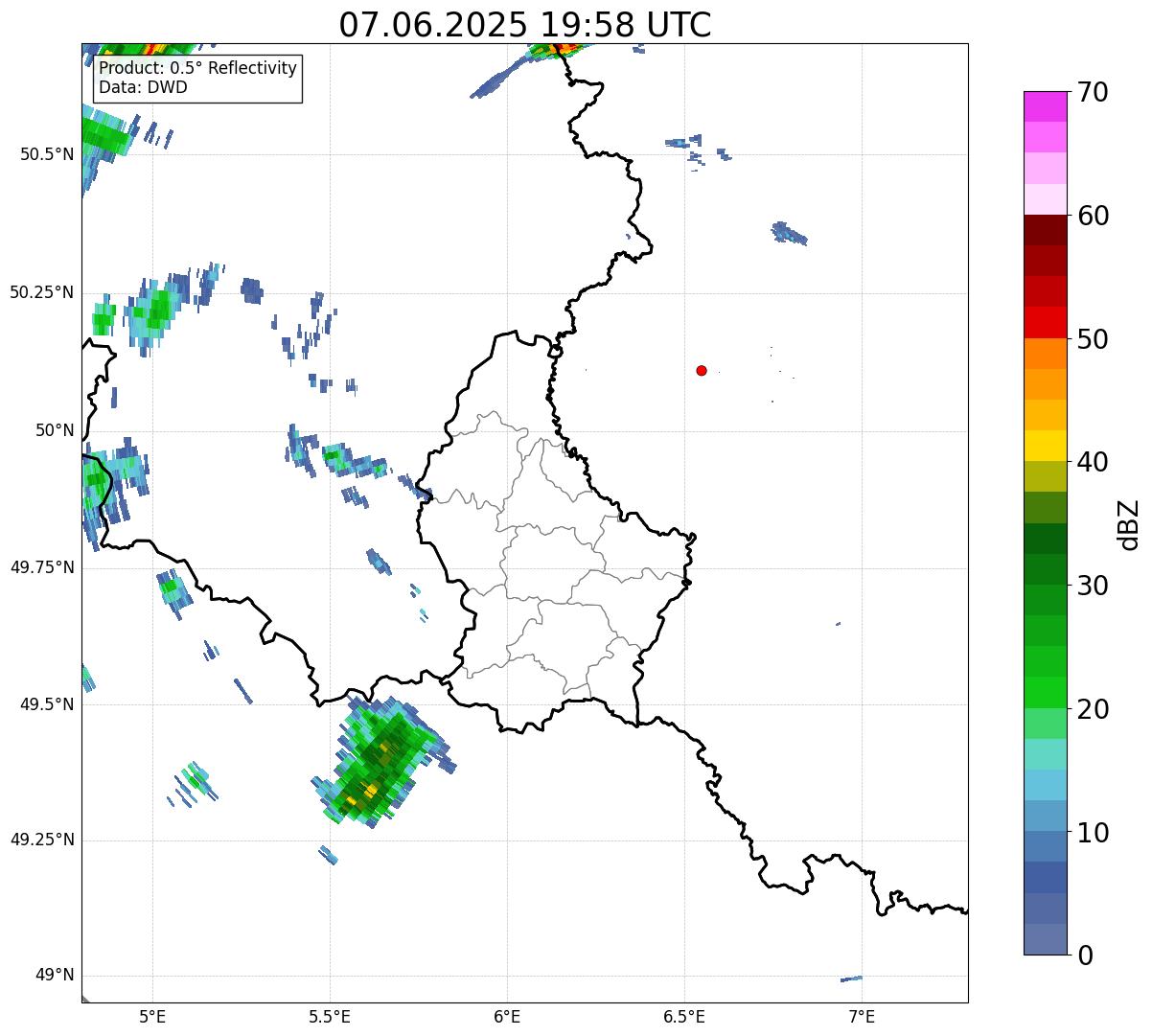Click the 'Product: 0.5° Reflectivity' label
The width and height of the screenshot is (1152, 1036).
tap(197, 69)
